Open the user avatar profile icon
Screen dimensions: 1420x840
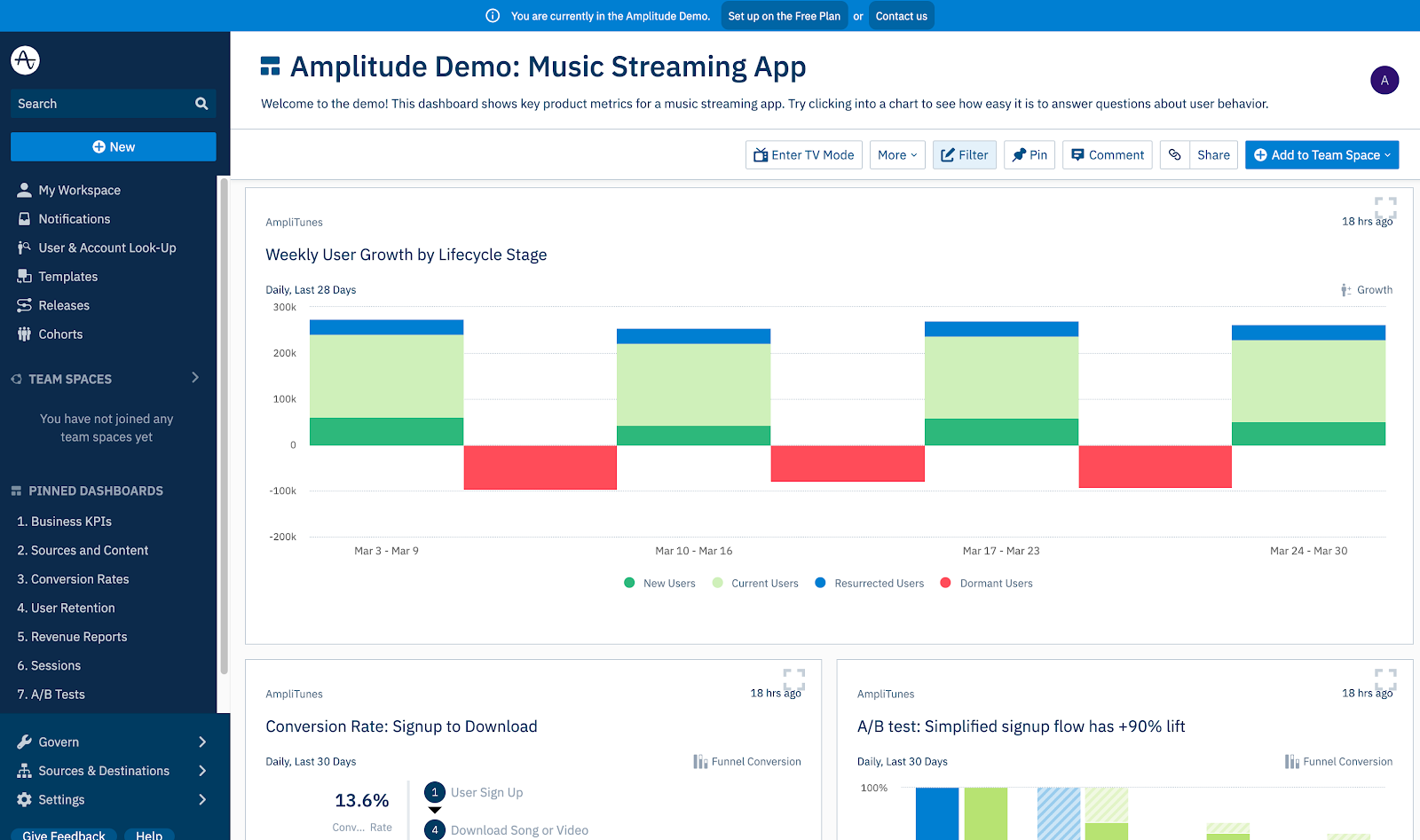pos(1384,81)
